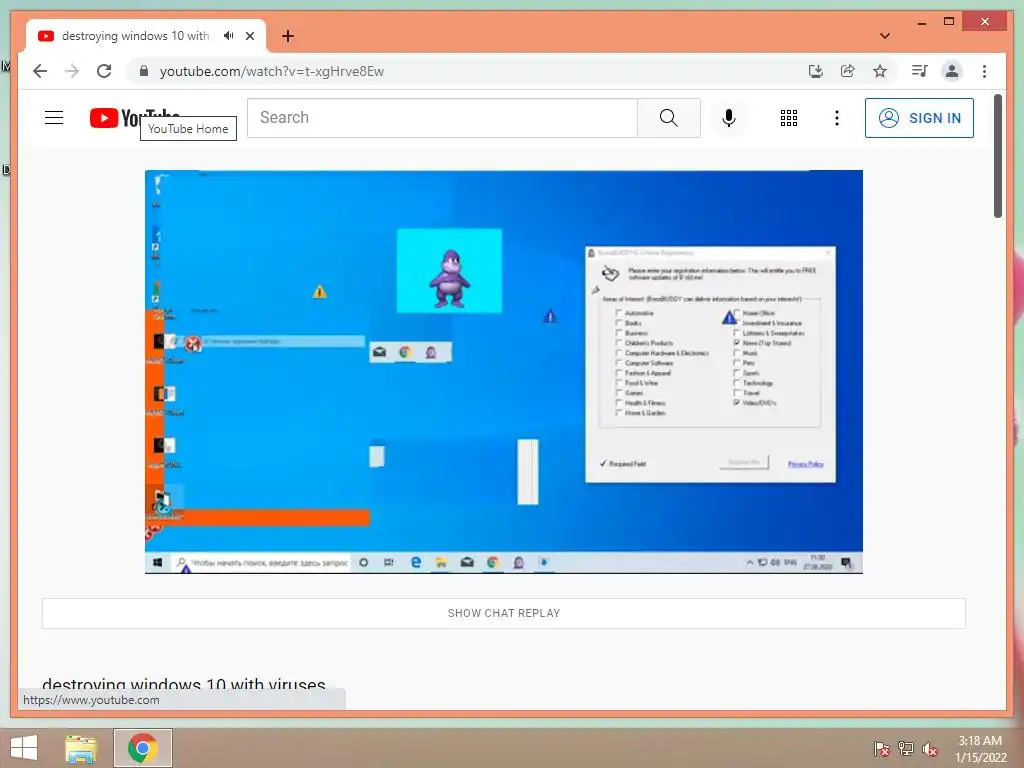Maximize the Chrome window

[x=949, y=22]
